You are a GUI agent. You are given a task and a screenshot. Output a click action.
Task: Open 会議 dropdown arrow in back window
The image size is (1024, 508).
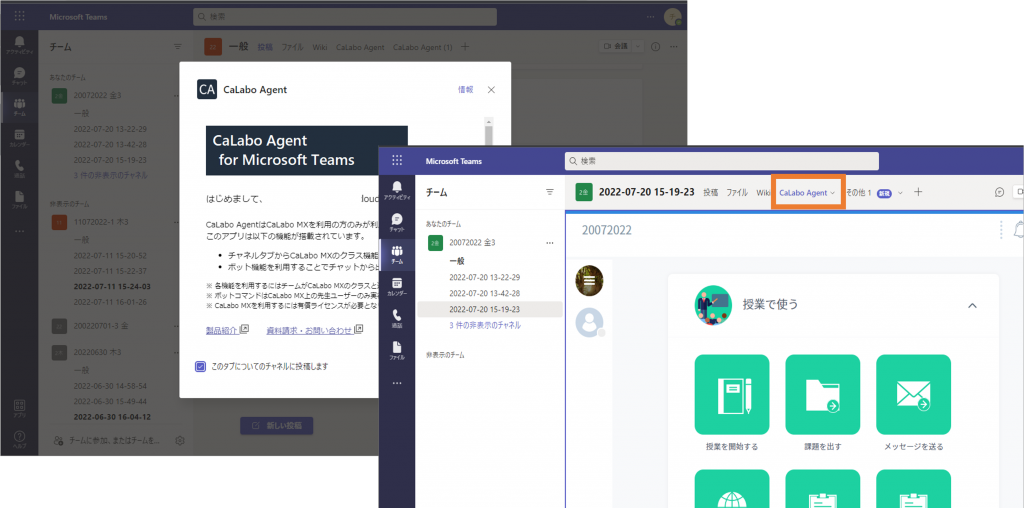point(638,46)
